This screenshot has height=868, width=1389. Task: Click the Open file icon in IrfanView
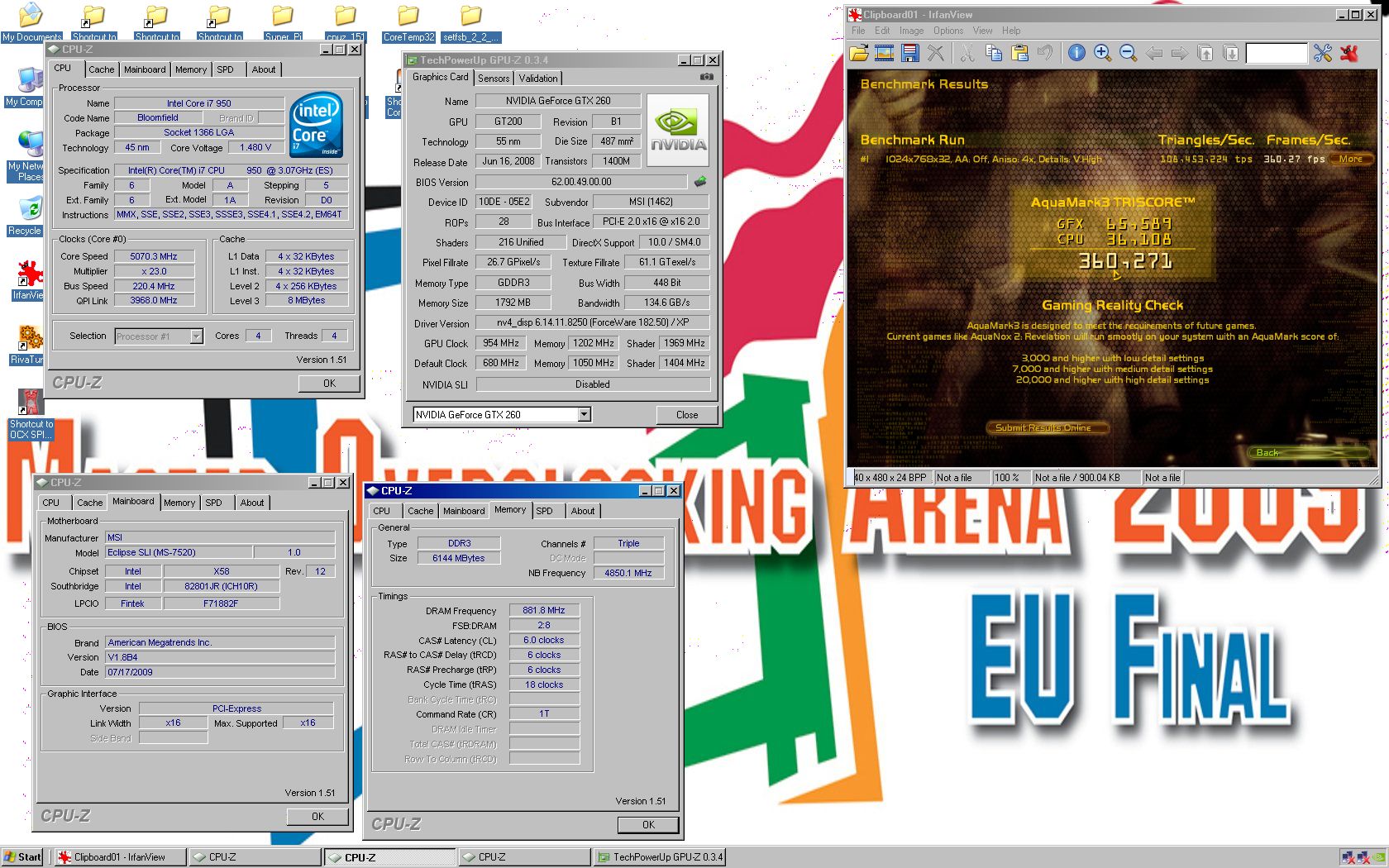(859, 54)
